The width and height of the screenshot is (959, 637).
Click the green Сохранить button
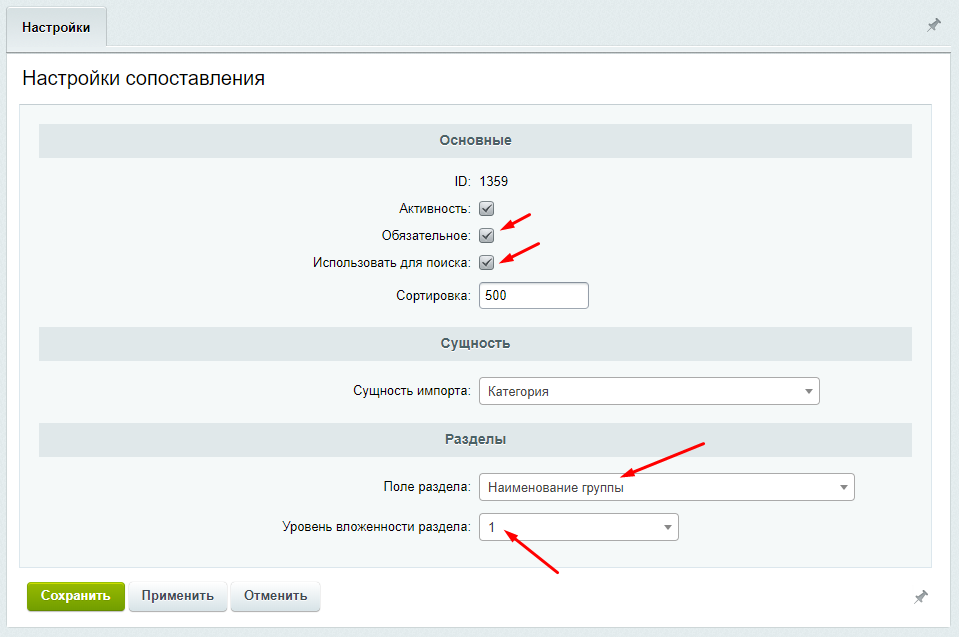coord(76,596)
